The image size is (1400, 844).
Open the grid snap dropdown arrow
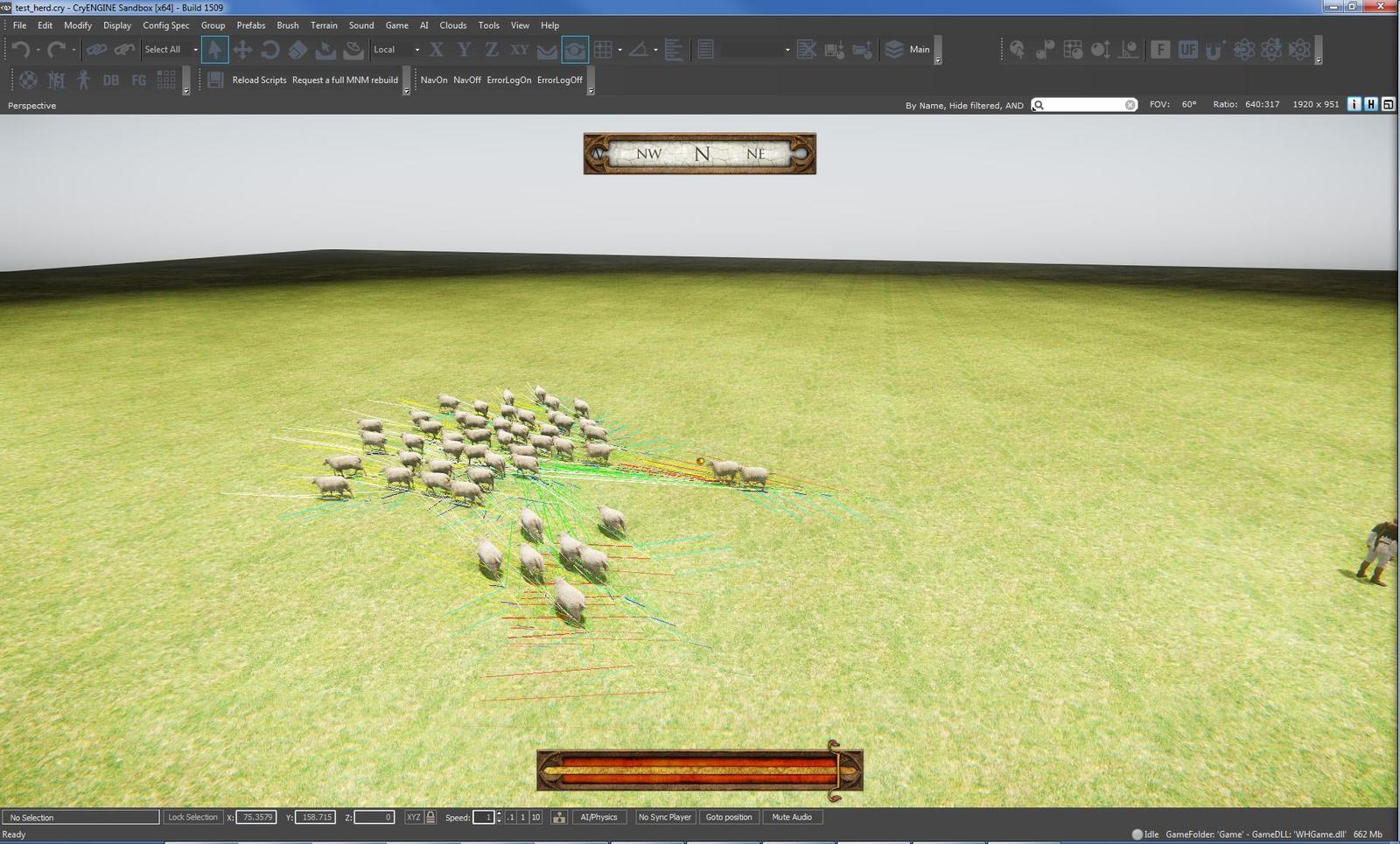coord(619,50)
